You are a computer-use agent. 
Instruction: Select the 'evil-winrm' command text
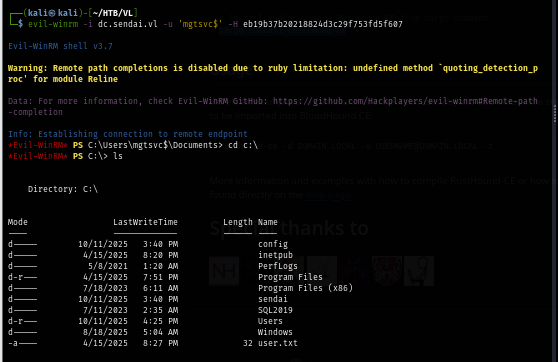point(53,24)
